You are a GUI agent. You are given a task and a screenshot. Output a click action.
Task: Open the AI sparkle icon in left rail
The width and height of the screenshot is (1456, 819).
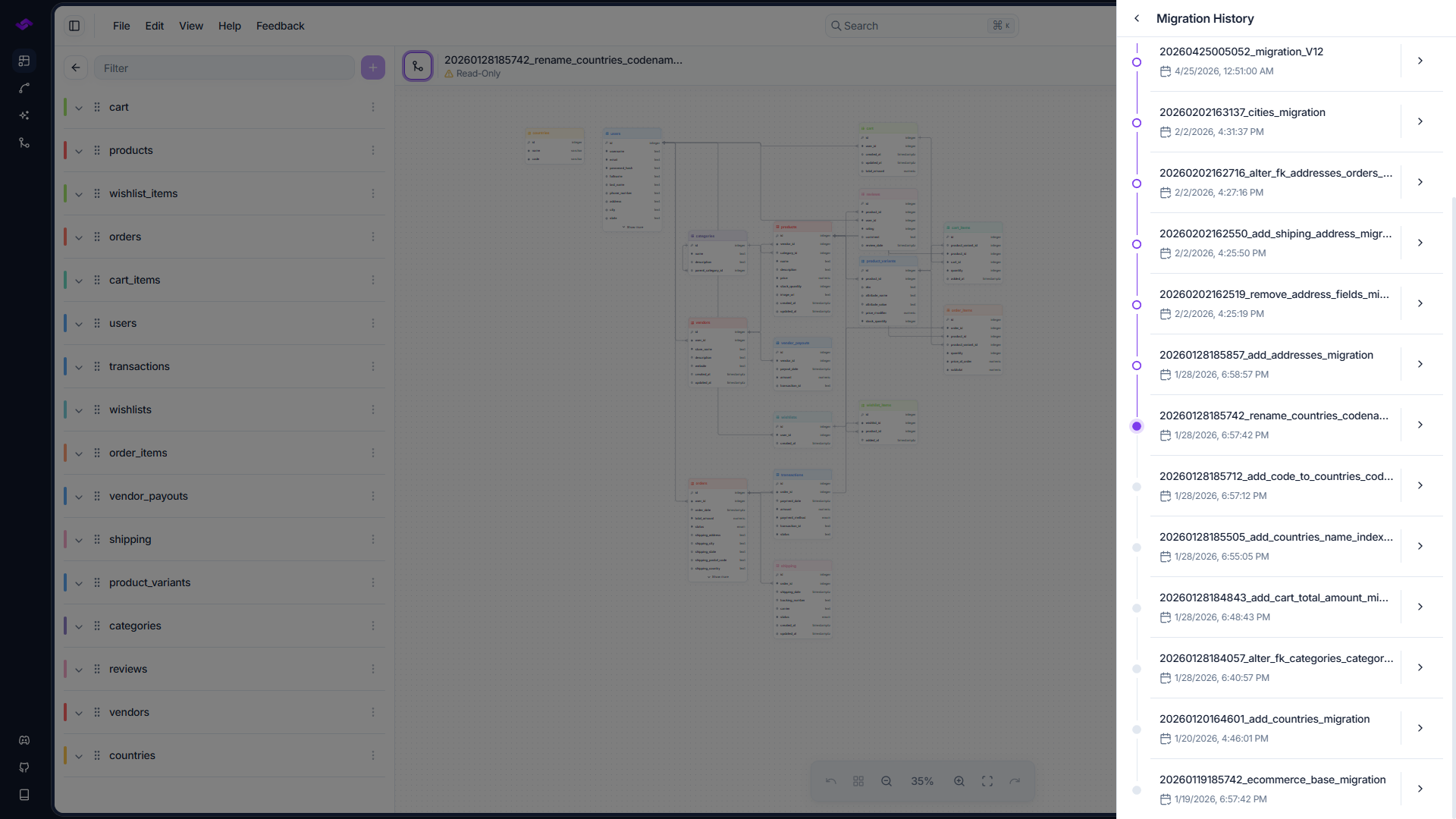coord(24,115)
